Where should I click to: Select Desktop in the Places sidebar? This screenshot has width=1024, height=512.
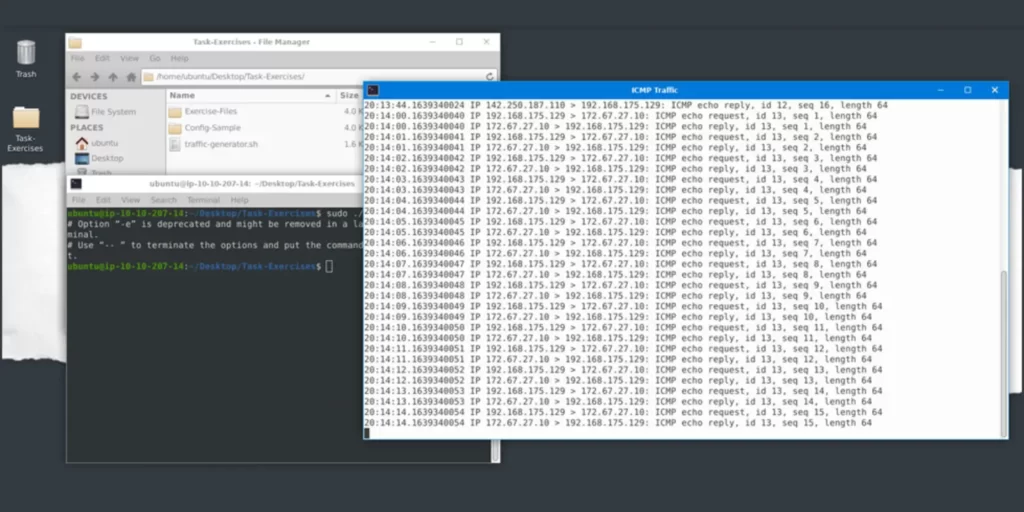click(106, 158)
